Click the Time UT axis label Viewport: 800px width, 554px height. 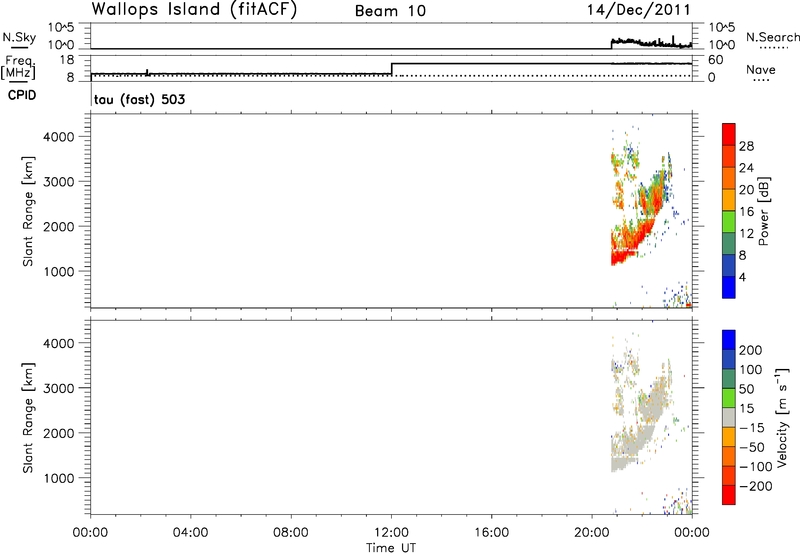(x=391, y=548)
